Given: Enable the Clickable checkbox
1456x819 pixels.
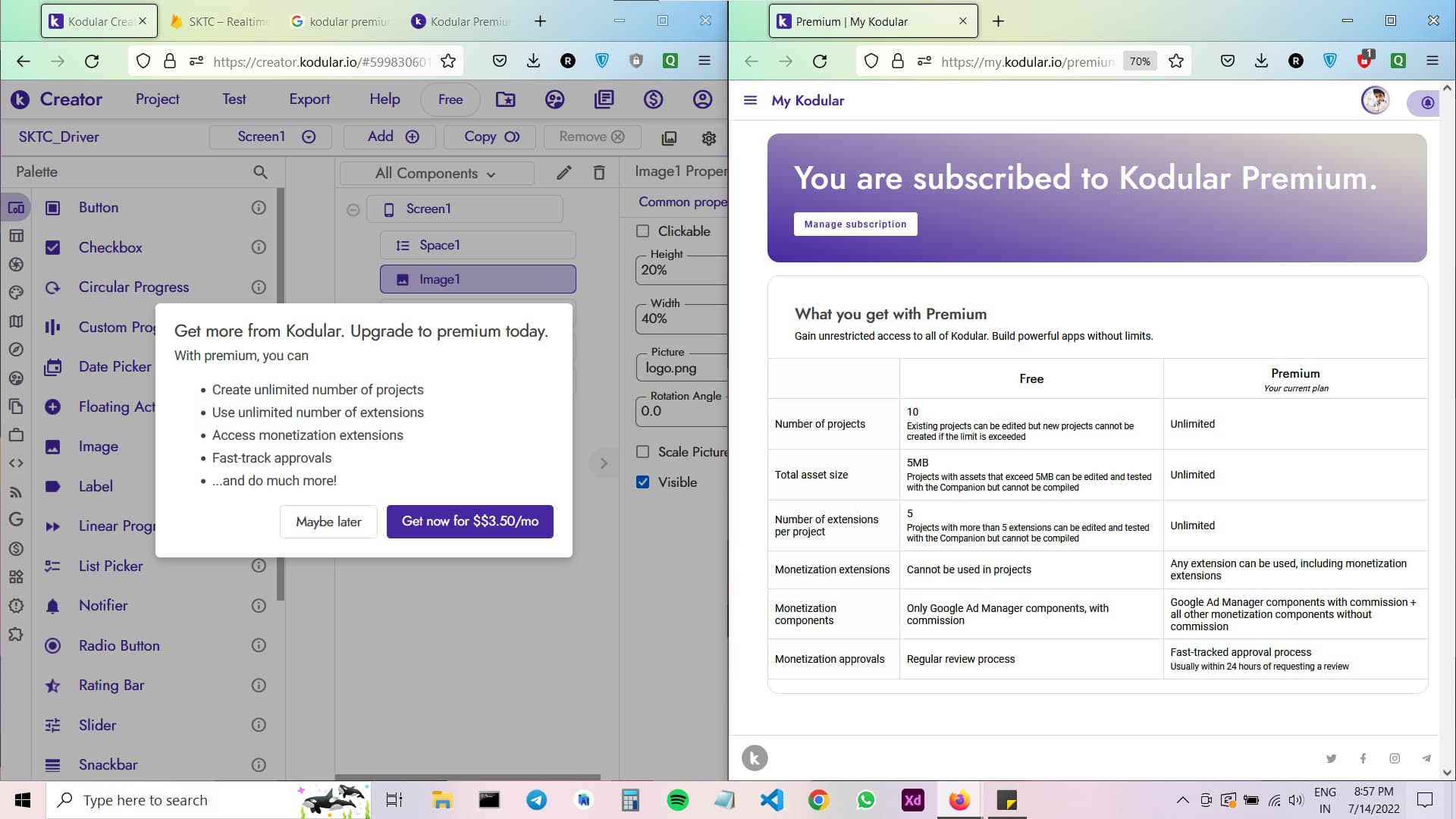Looking at the screenshot, I should click(643, 231).
